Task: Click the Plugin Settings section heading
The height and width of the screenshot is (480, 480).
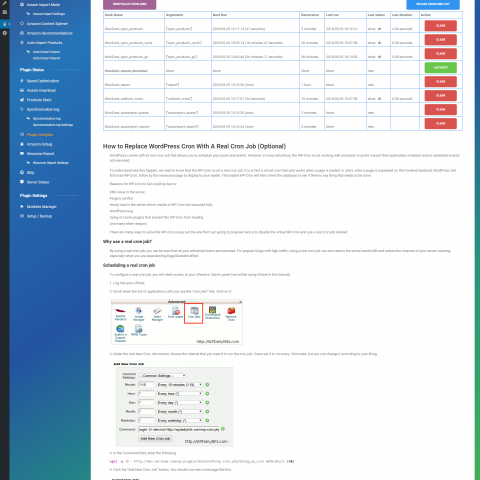Action: (x=33, y=196)
